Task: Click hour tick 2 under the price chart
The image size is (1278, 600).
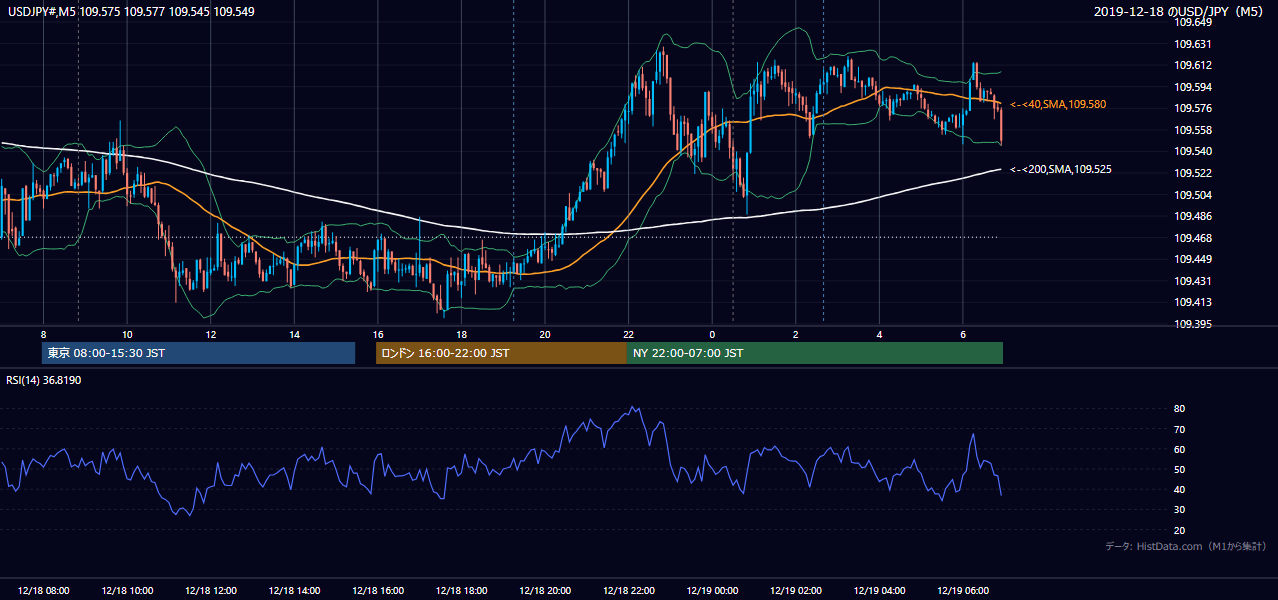Action: pyautogui.click(x=796, y=333)
